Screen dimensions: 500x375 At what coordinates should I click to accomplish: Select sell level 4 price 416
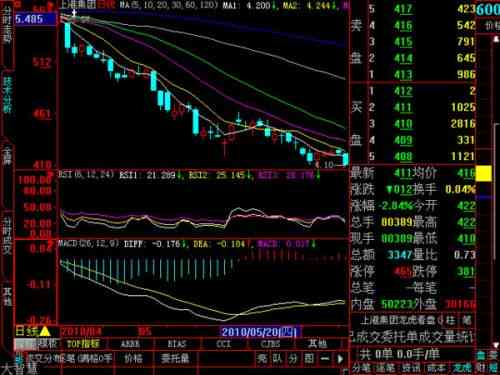click(x=403, y=25)
